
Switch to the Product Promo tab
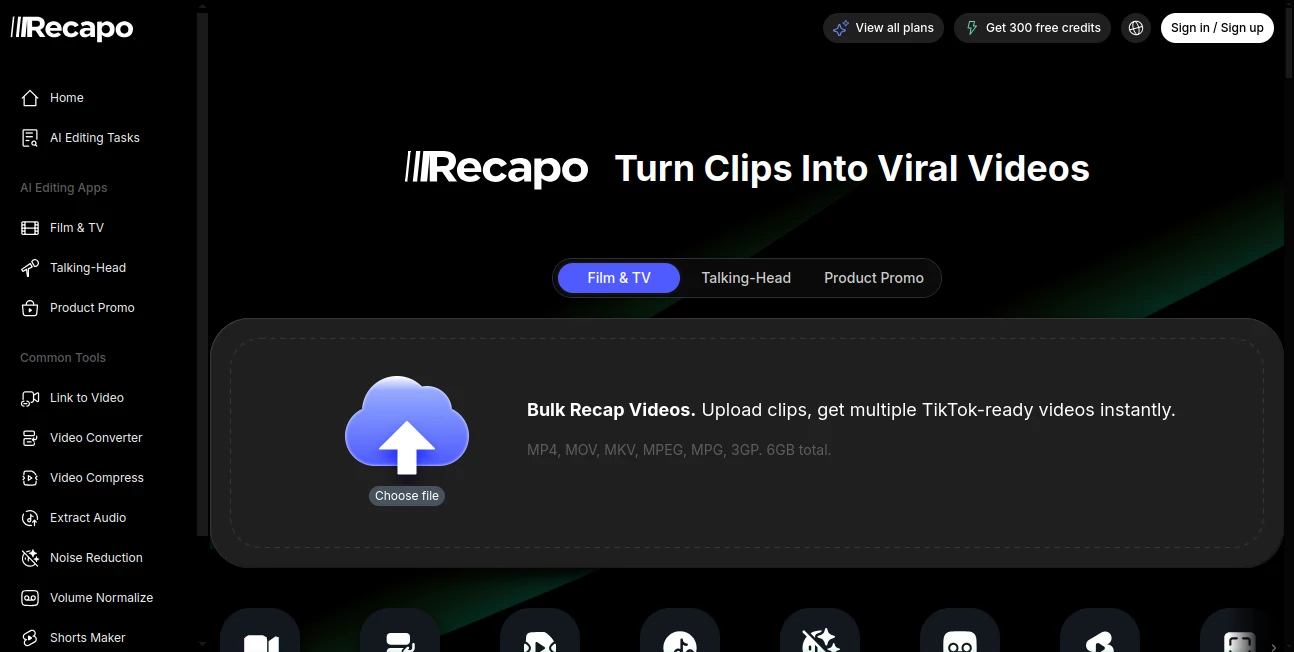(874, 278)
